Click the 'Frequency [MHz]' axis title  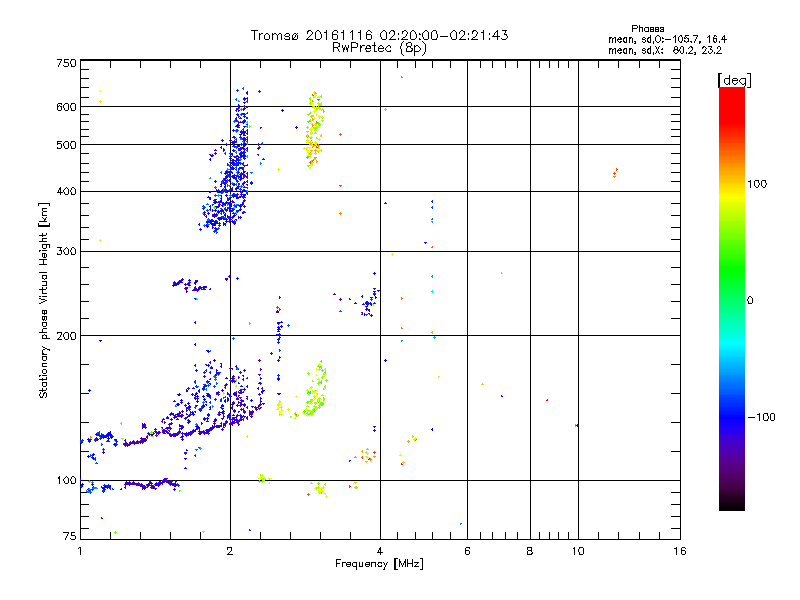[379, 564]
